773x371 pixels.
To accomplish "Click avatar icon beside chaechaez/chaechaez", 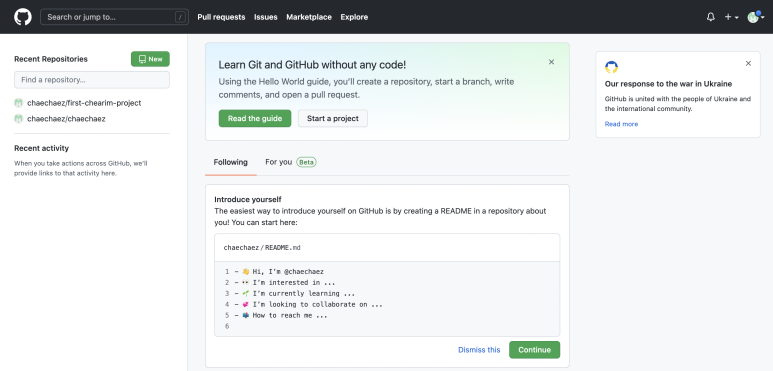I will point(19,119).
